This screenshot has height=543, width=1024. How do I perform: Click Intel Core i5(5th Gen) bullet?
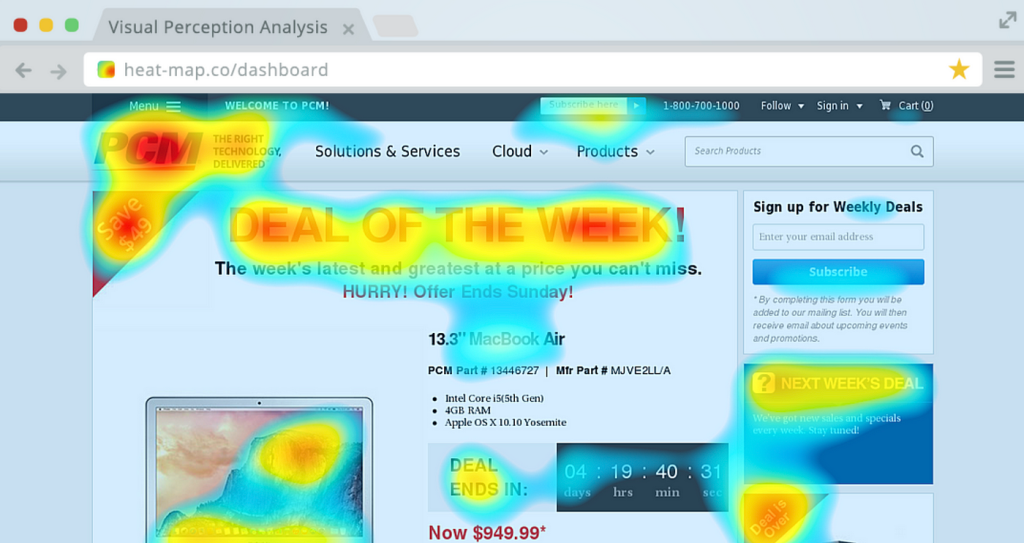494,399
